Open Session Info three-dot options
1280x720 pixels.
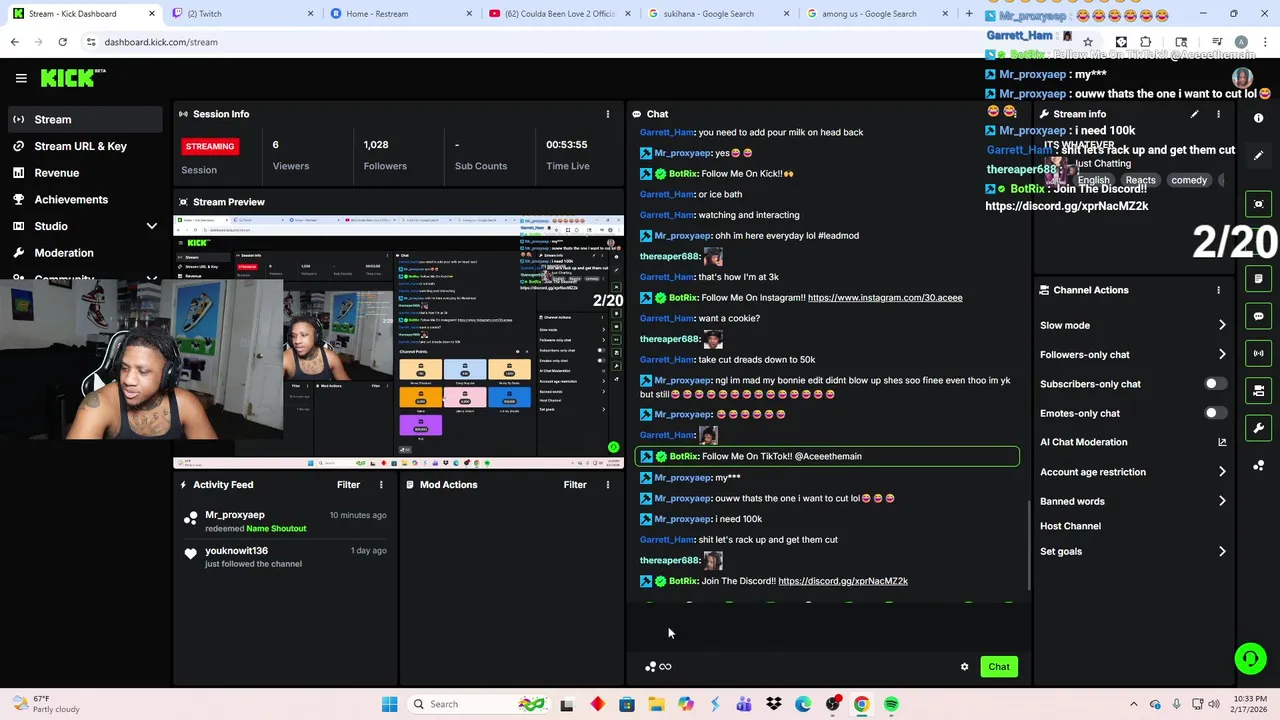(x=607, y=114)
